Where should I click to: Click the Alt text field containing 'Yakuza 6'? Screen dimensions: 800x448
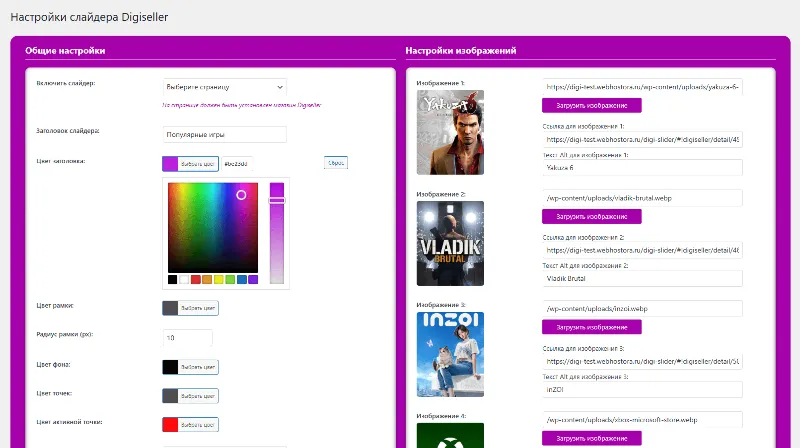point(643,168)
